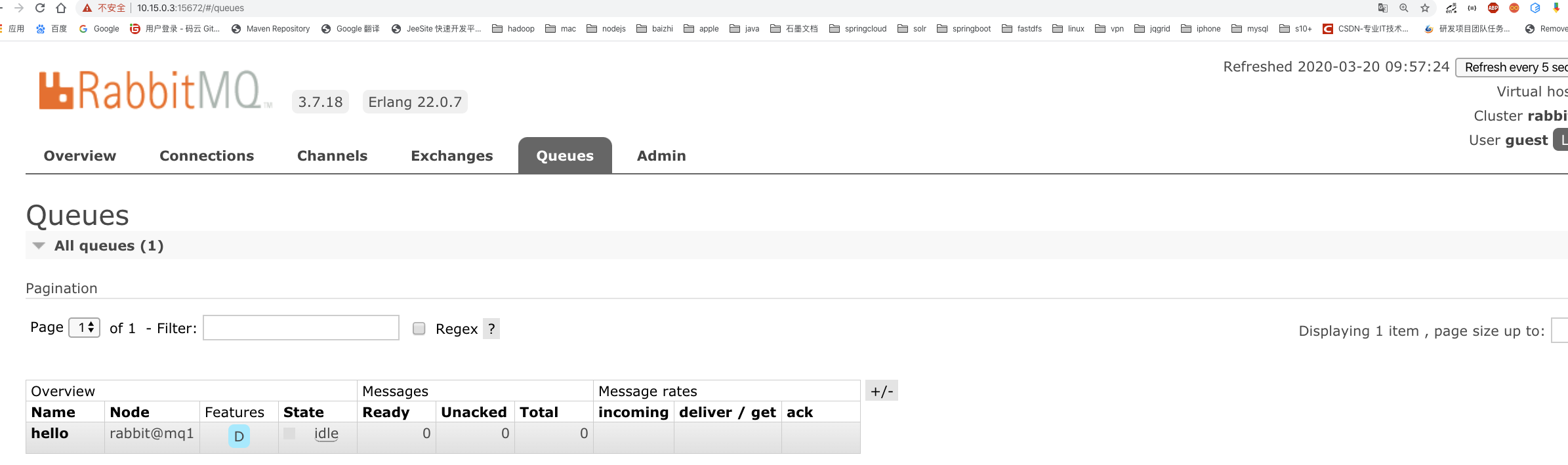Click the browser home icon
Image resolution: width=1568 pixels, height=465 pixels.
[61, 8]
